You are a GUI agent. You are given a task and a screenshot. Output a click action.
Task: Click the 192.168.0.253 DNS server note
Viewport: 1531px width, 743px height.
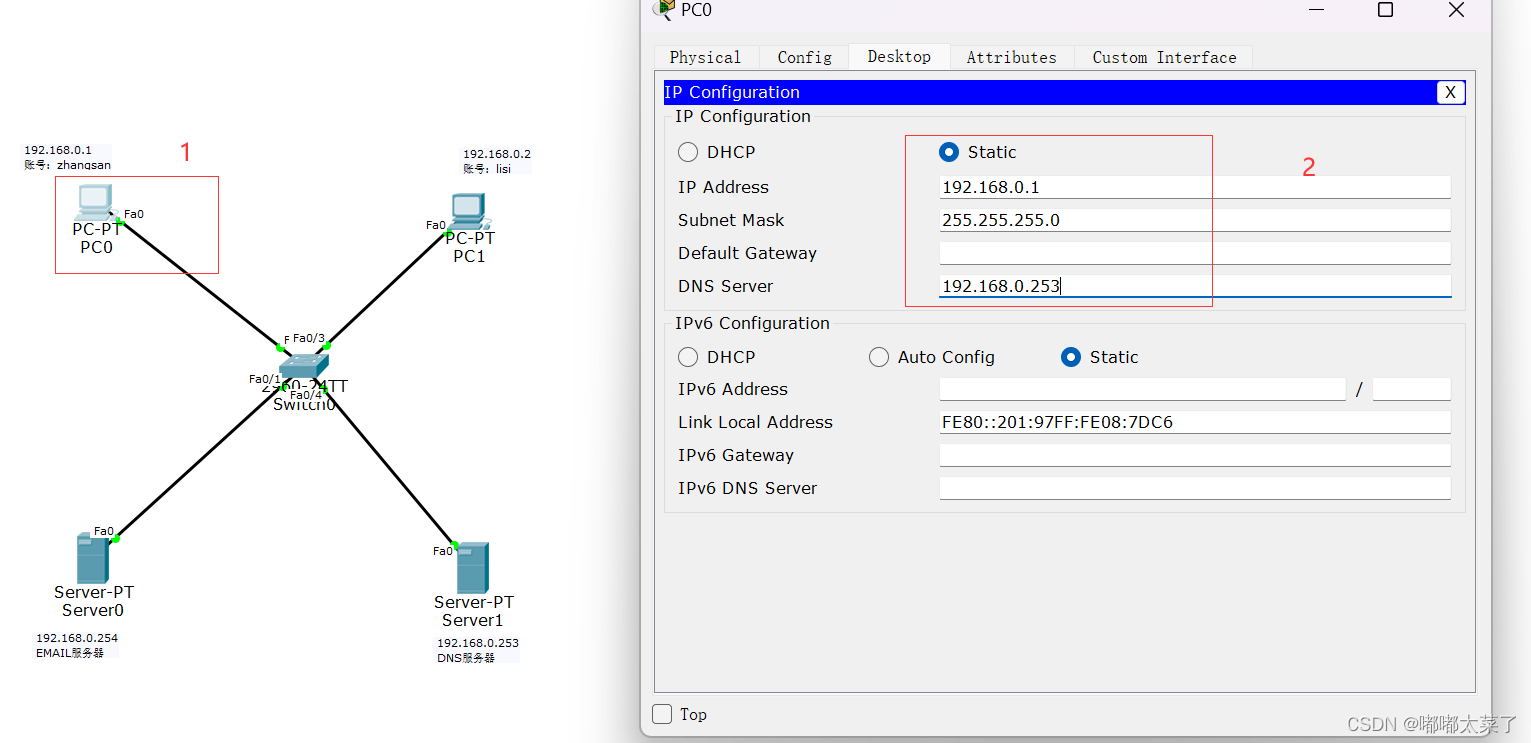pos(478,650)
